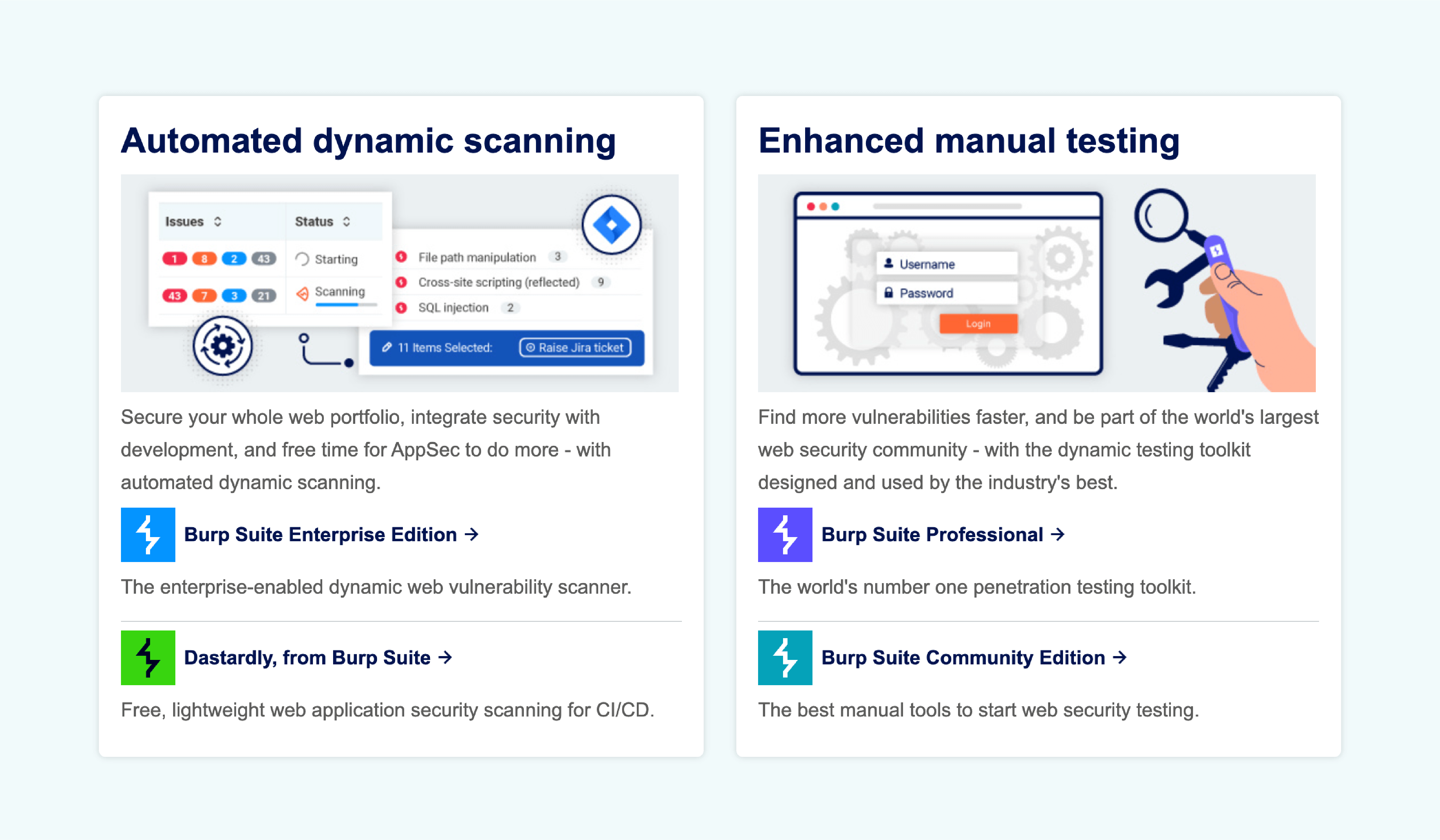Click the Issues column sort arrows
This screenshot has height=840, width=1440.
pos(218,222)
